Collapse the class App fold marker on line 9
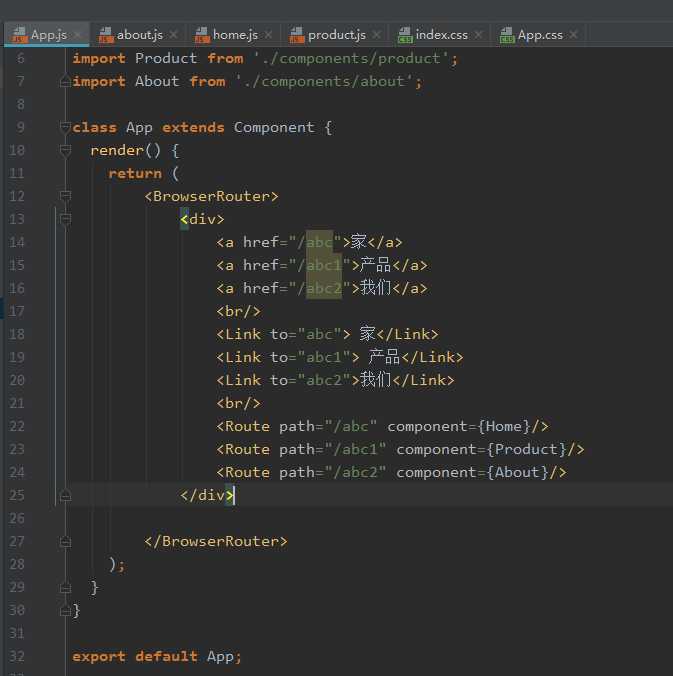Image resolution: width=673 pixels, height=676 pixels. tap(66, 128)
